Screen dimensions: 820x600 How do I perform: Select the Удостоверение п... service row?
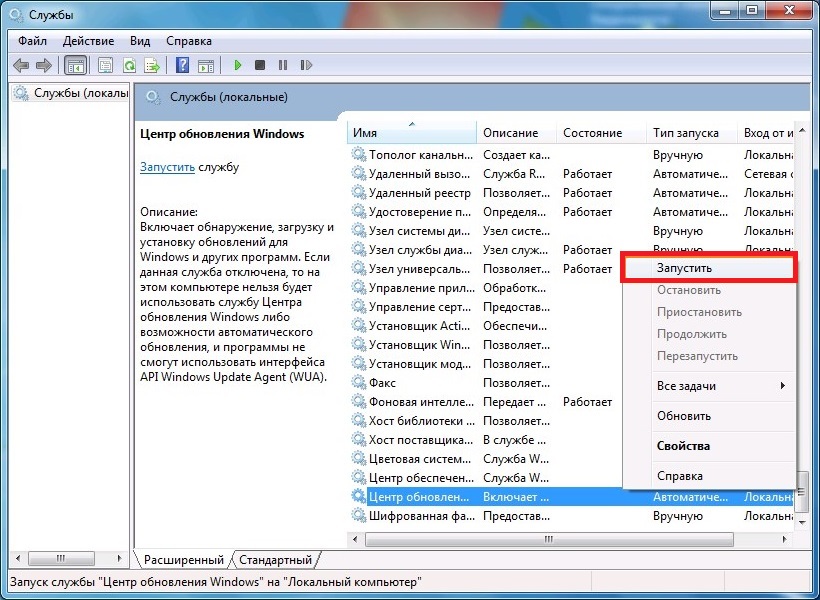click(571, 212)
